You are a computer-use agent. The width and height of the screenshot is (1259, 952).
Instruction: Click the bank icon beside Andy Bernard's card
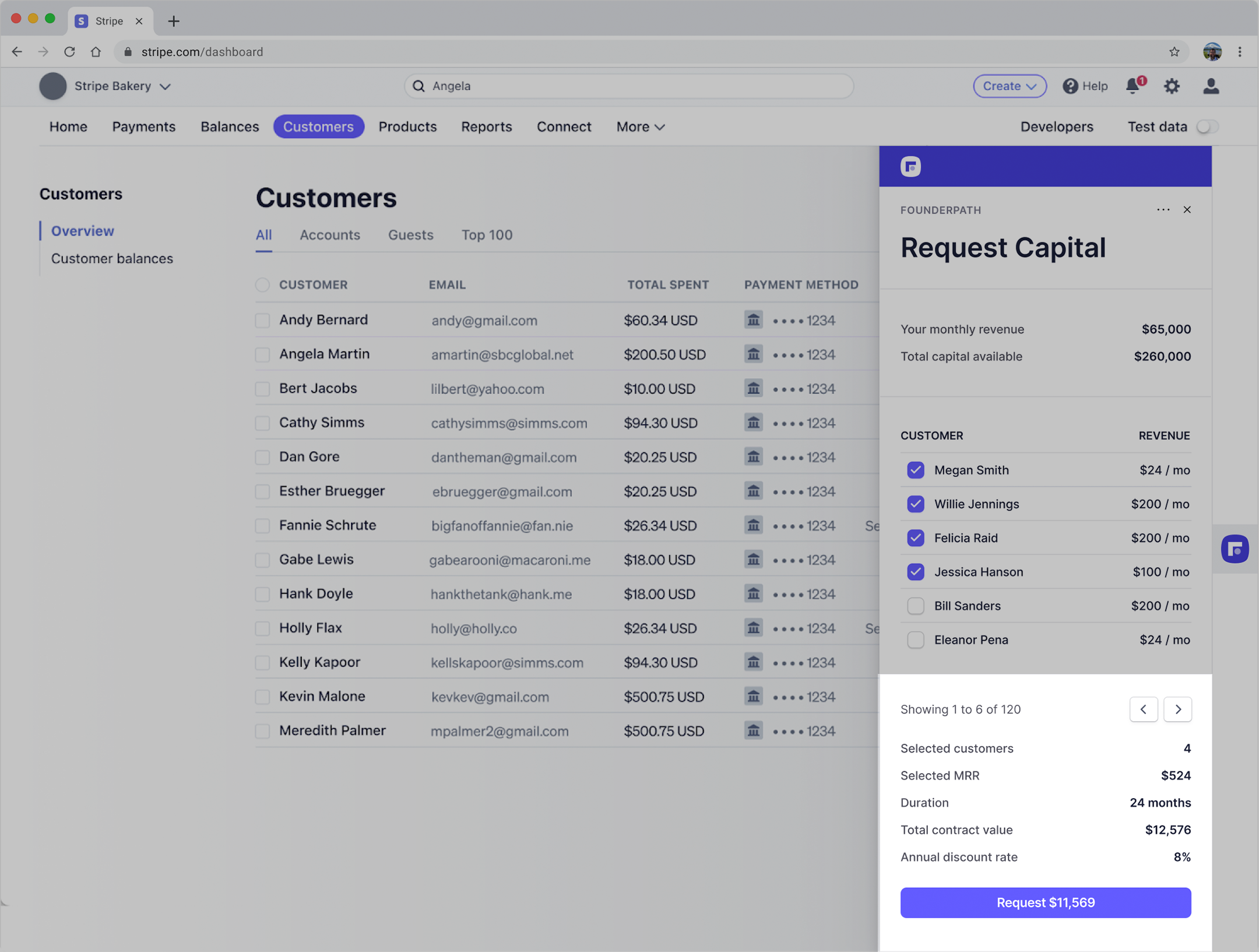pyautogui.click(x=753, y=319)
